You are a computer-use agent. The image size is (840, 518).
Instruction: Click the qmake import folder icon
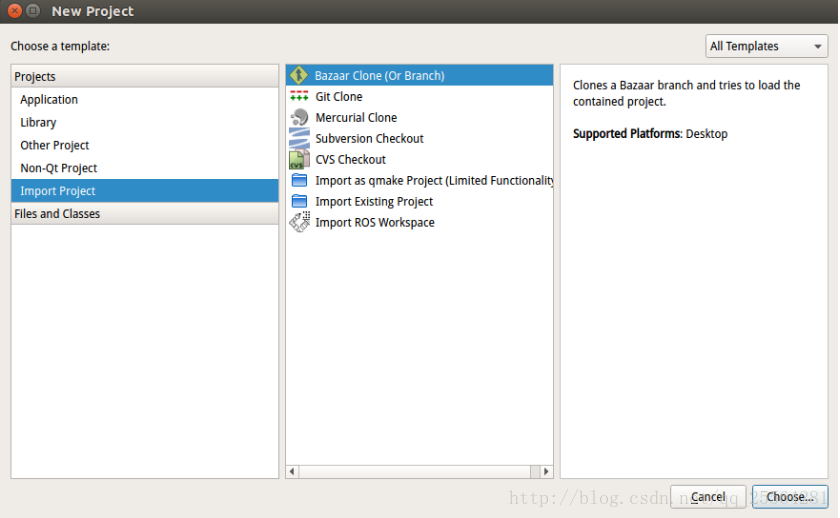click(299, 180)
